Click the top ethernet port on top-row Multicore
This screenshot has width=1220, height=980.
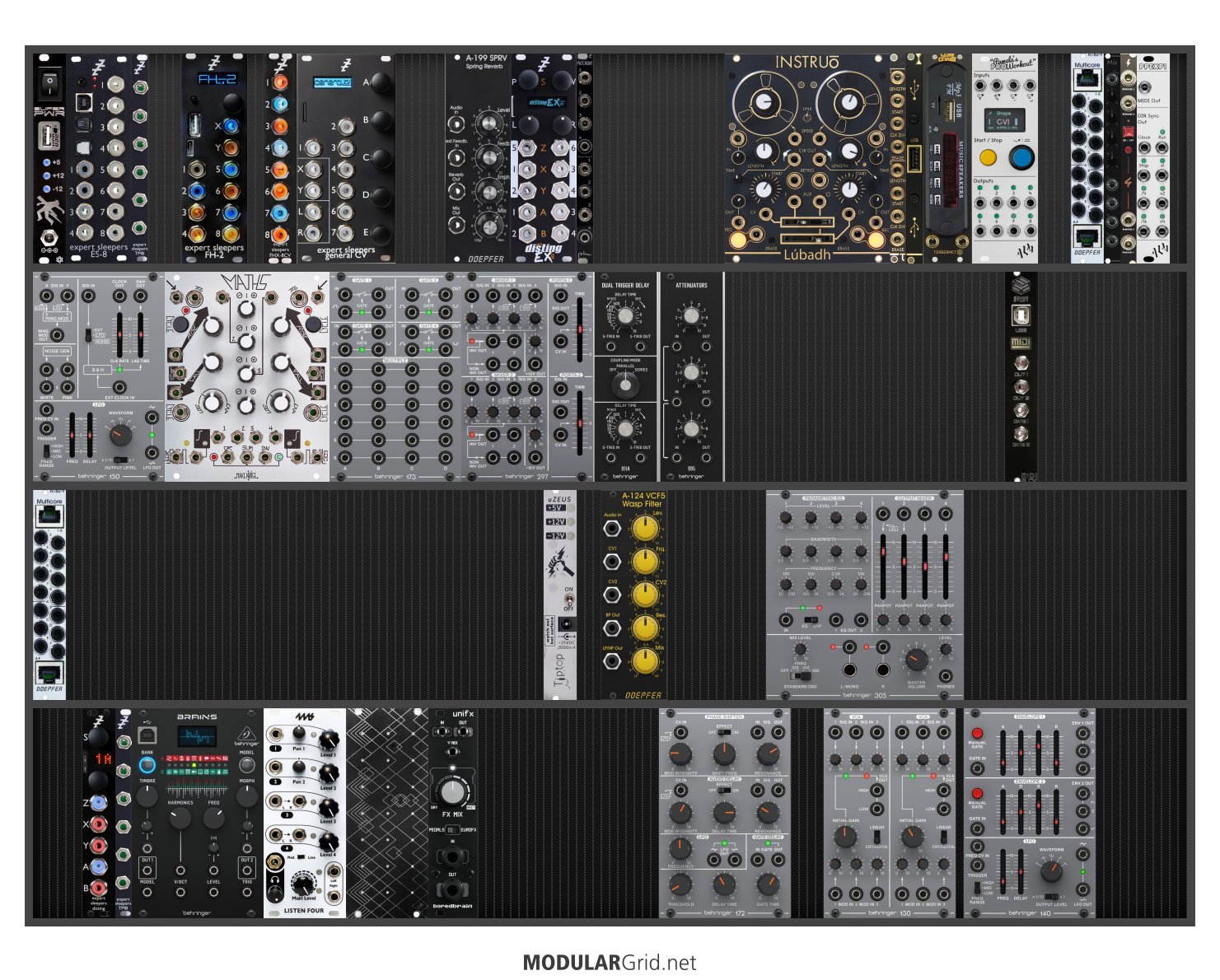point(1087,80)
